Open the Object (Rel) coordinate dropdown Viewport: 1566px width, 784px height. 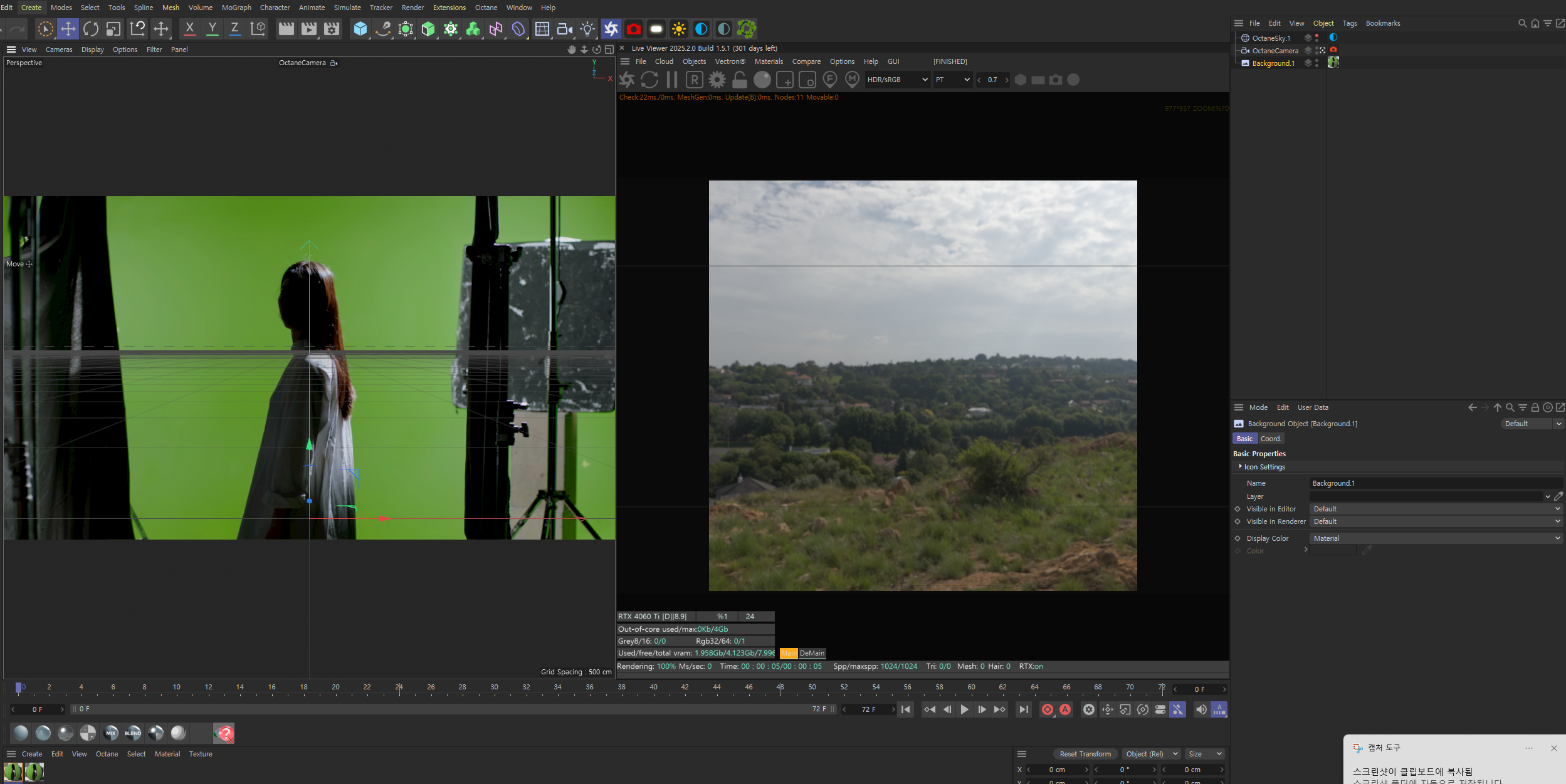pyautogui.click(x=1151, y=754)
